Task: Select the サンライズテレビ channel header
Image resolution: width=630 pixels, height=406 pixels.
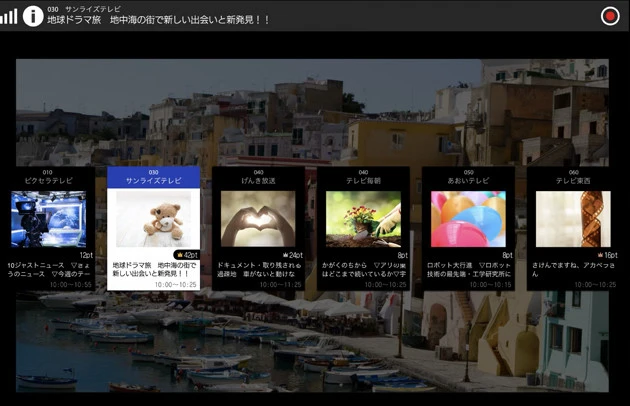Action: 153,180
